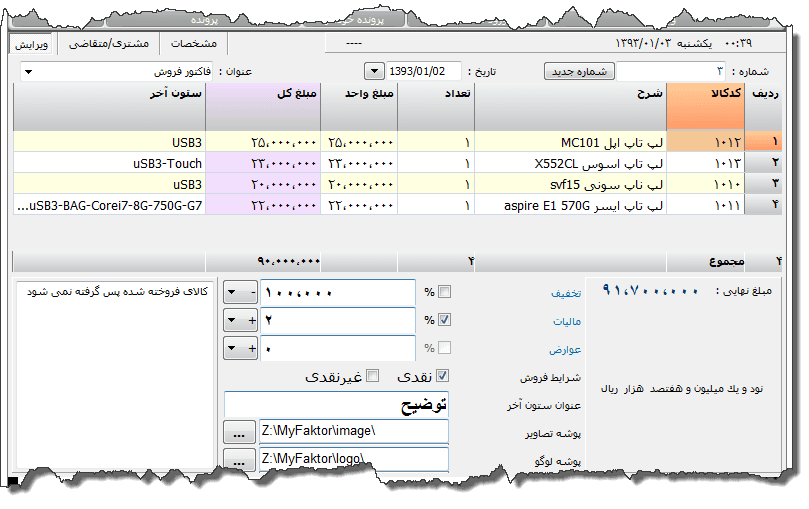
Task: Click the browse button for image folder
Action: [x=237, y=432]
